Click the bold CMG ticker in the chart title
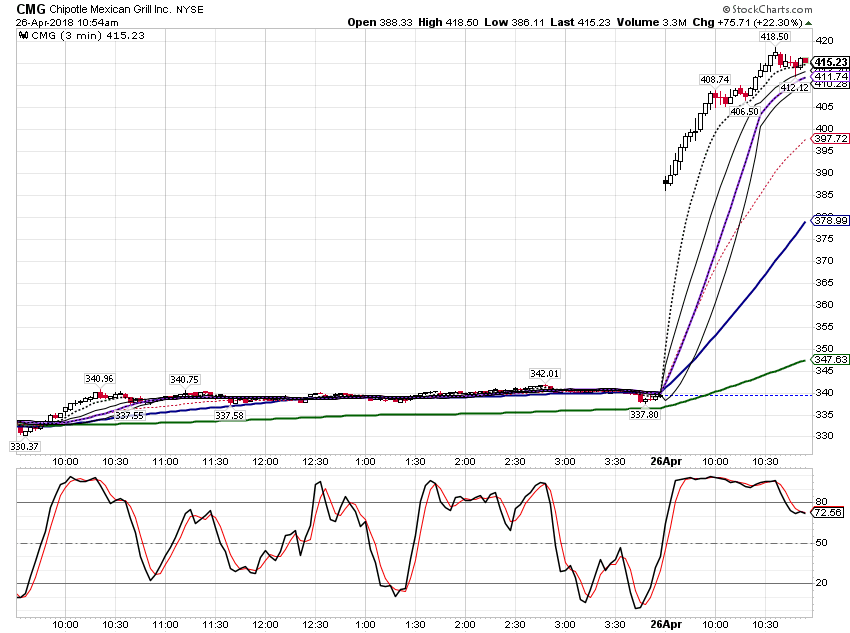Viewport: 850px width, 633px height. 31,9
